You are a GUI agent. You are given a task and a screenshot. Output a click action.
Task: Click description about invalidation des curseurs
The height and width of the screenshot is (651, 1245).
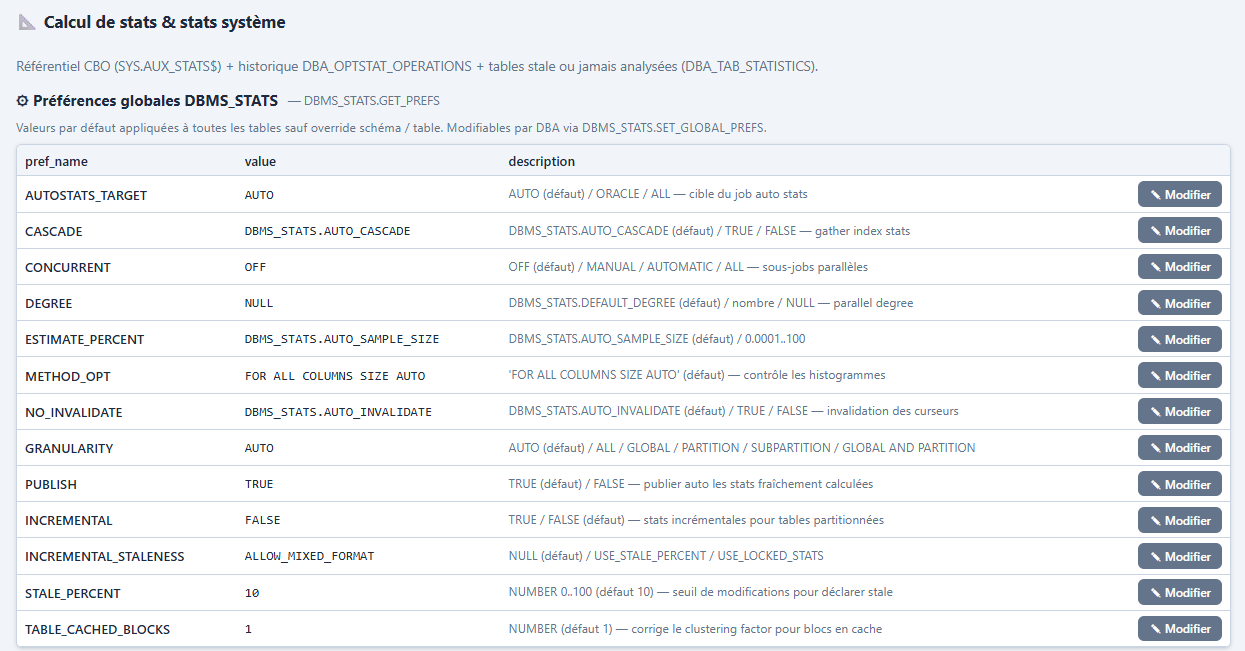tap(733, 411)
